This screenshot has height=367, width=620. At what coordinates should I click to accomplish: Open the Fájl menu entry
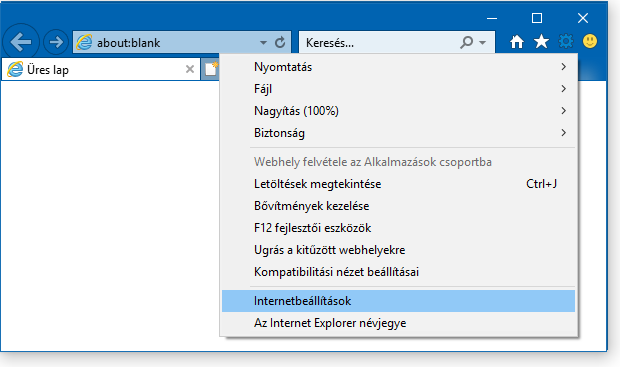pyautogui.click(x=398, y=89)
